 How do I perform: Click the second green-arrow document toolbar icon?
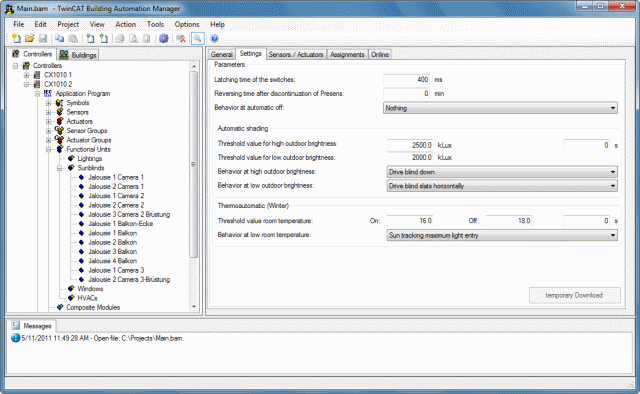point(104,38)
